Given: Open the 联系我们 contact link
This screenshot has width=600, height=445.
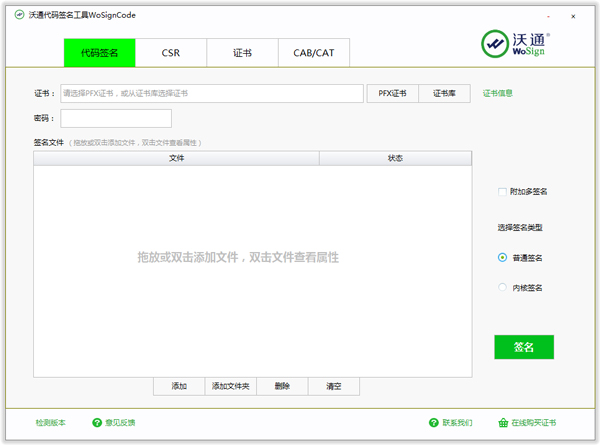Looking at the screenshot, I should coord(457,422).
